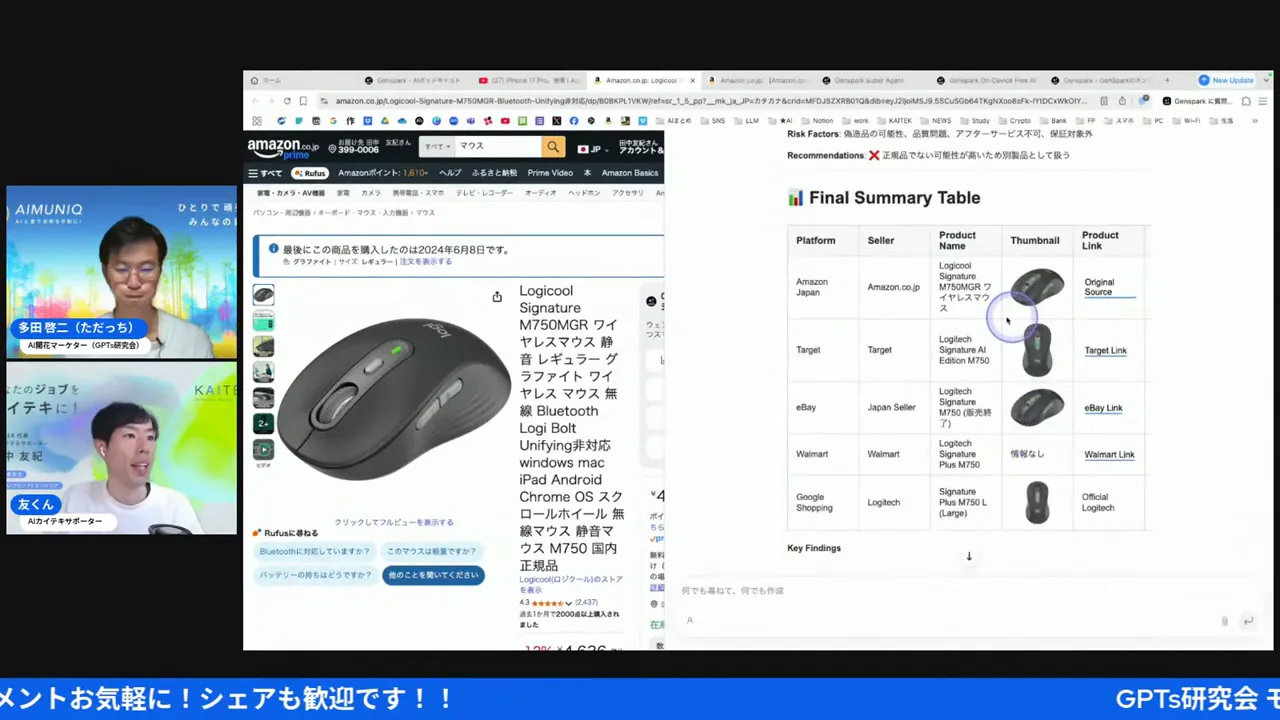Click the Amazon search magnifier button
The height and width of the screenshot is (720, 1280).
(x=553, y=147)
